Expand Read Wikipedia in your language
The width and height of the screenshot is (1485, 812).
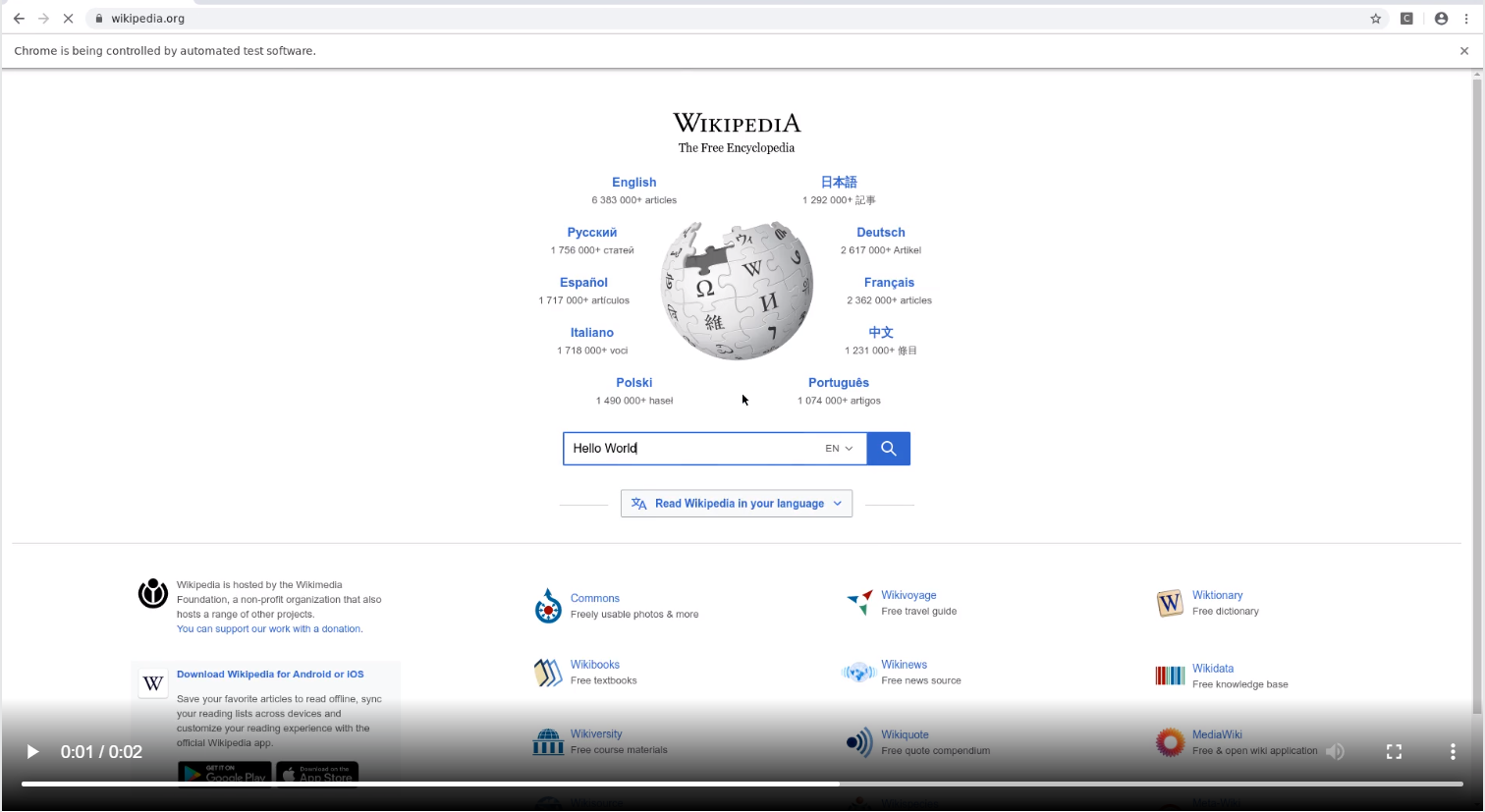(x=737, y=504)
